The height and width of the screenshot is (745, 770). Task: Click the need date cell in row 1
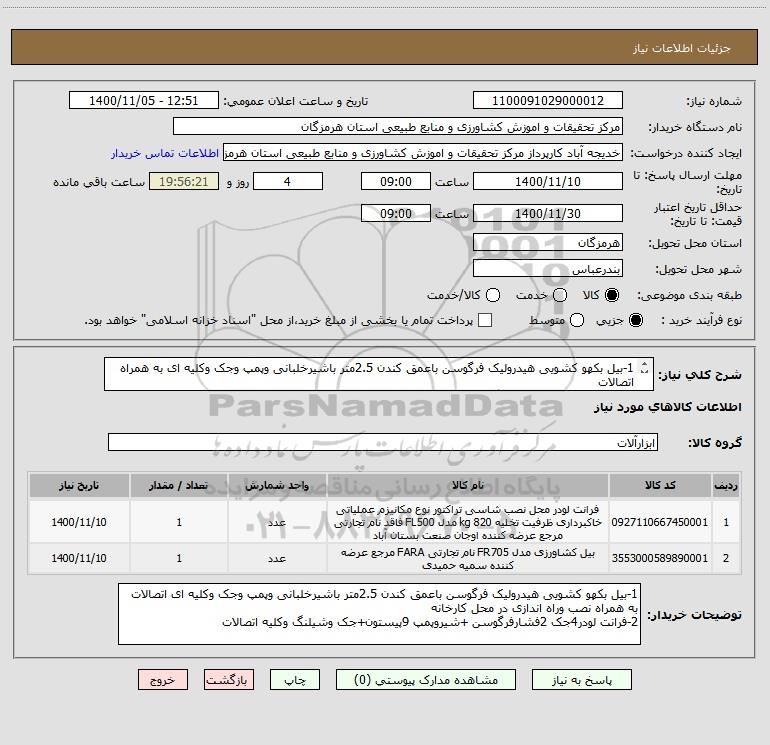79,522
